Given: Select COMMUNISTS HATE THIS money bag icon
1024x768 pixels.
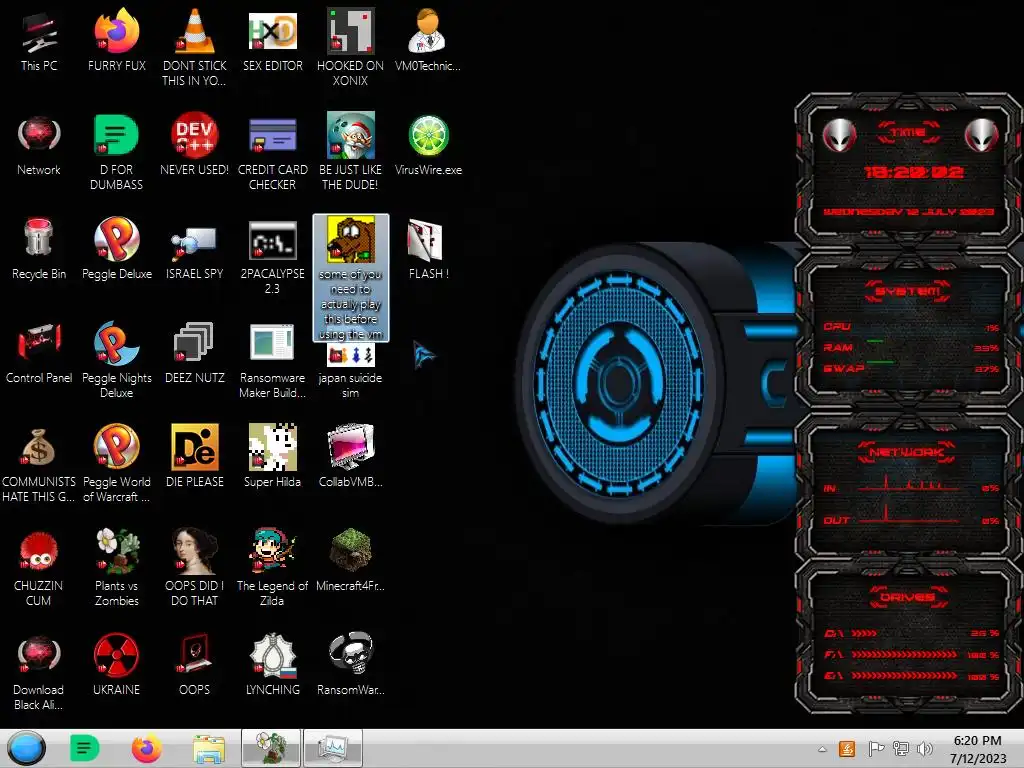Looking at the screenshot, I should [39, 447].
